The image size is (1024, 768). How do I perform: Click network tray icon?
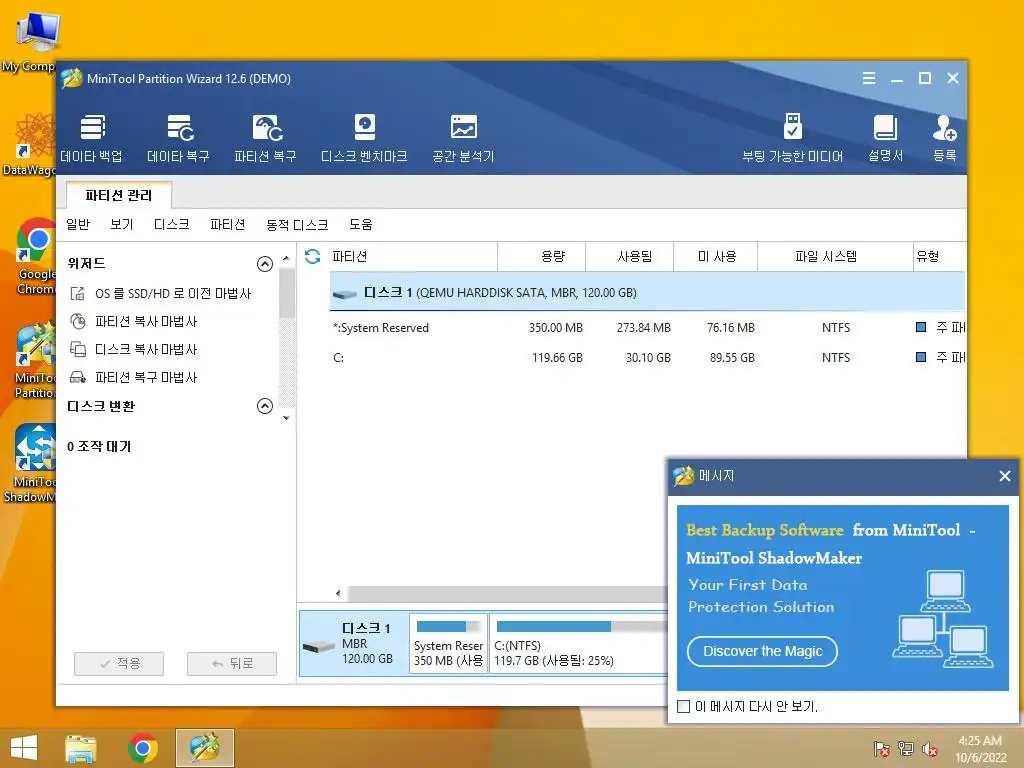pyautogui.click(x=906, y=749)
